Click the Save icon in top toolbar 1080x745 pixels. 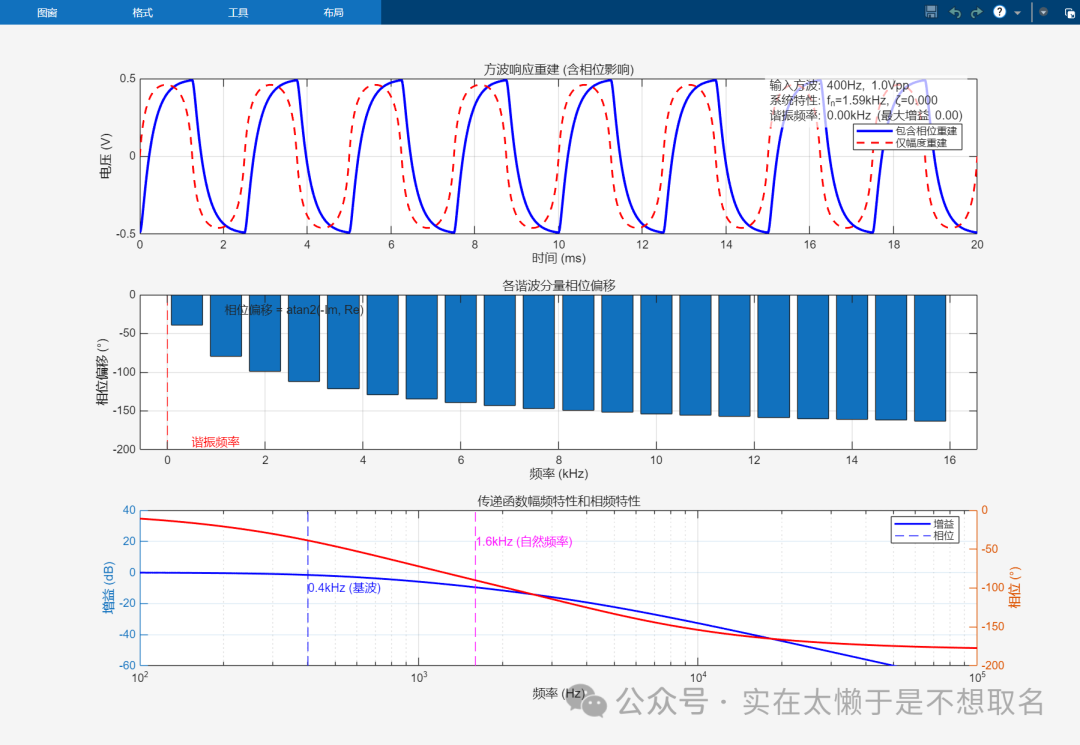point(931,12)
